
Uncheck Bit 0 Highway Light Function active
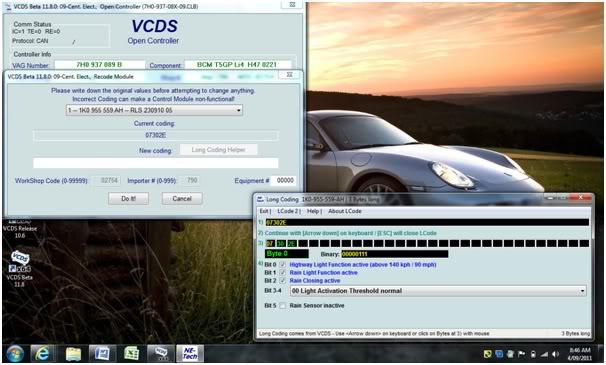tap(283, 265)
